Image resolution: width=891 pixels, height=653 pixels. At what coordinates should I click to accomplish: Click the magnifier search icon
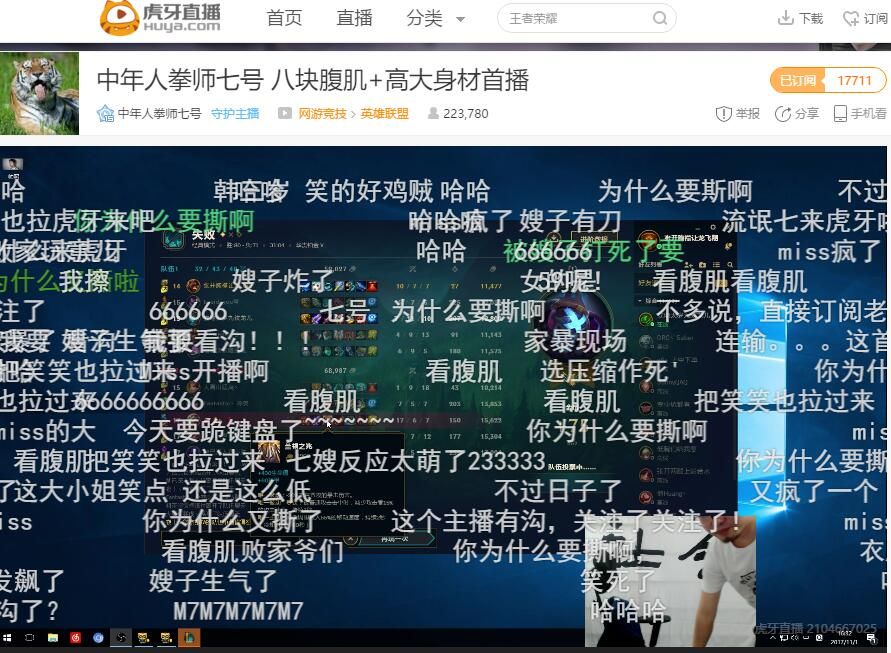[660, 18]
